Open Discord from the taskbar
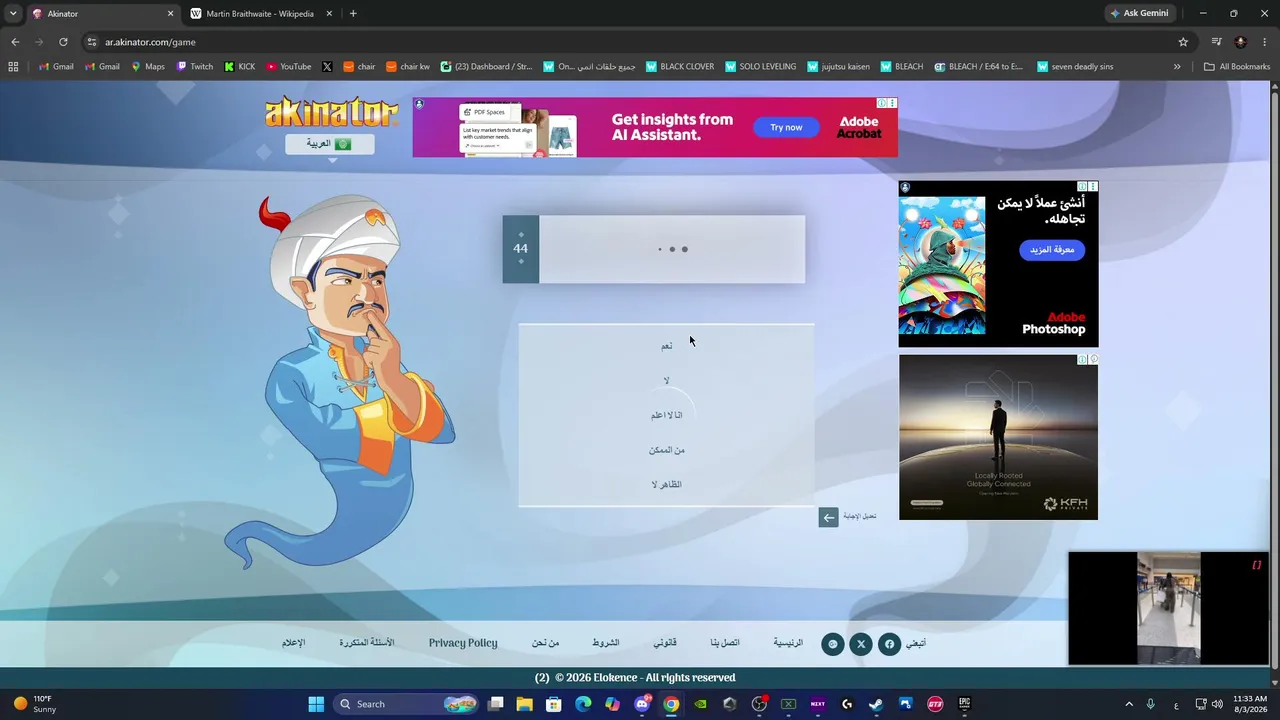The width and height of the screenshot is (1280, 720). (642, 704)
